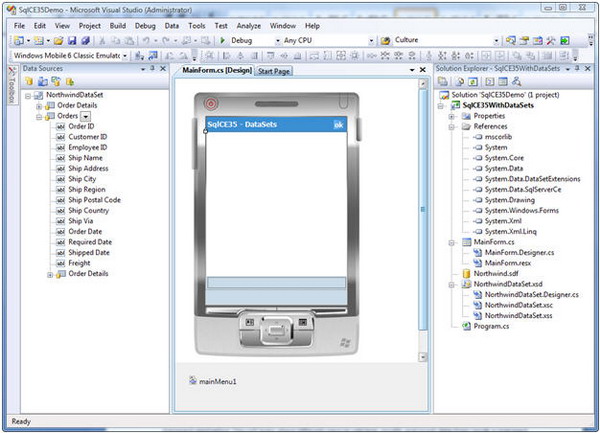Click View Designer icon in Solution Explorer
This screenshot has width=600, height=433.
503,81
